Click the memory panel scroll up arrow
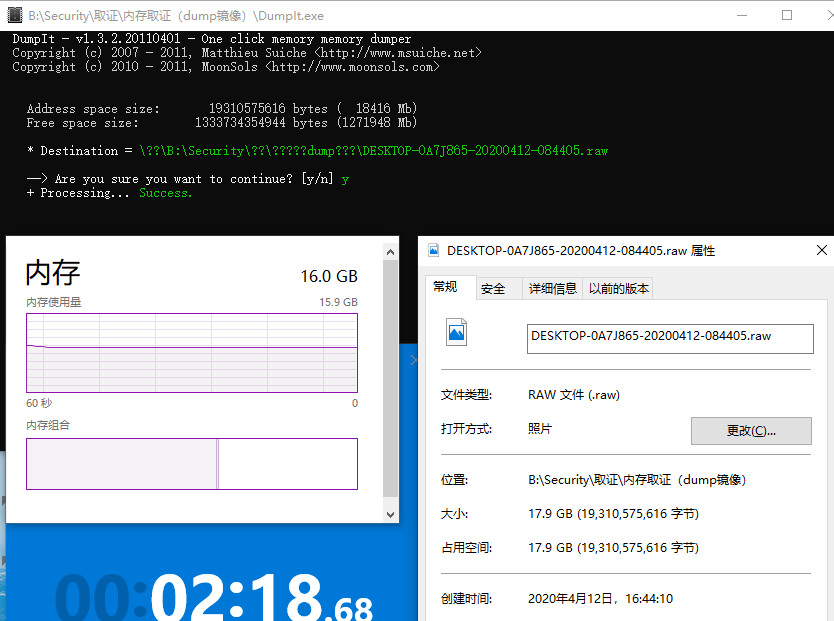This screenshot has height=621, width=834. (390, 252)
